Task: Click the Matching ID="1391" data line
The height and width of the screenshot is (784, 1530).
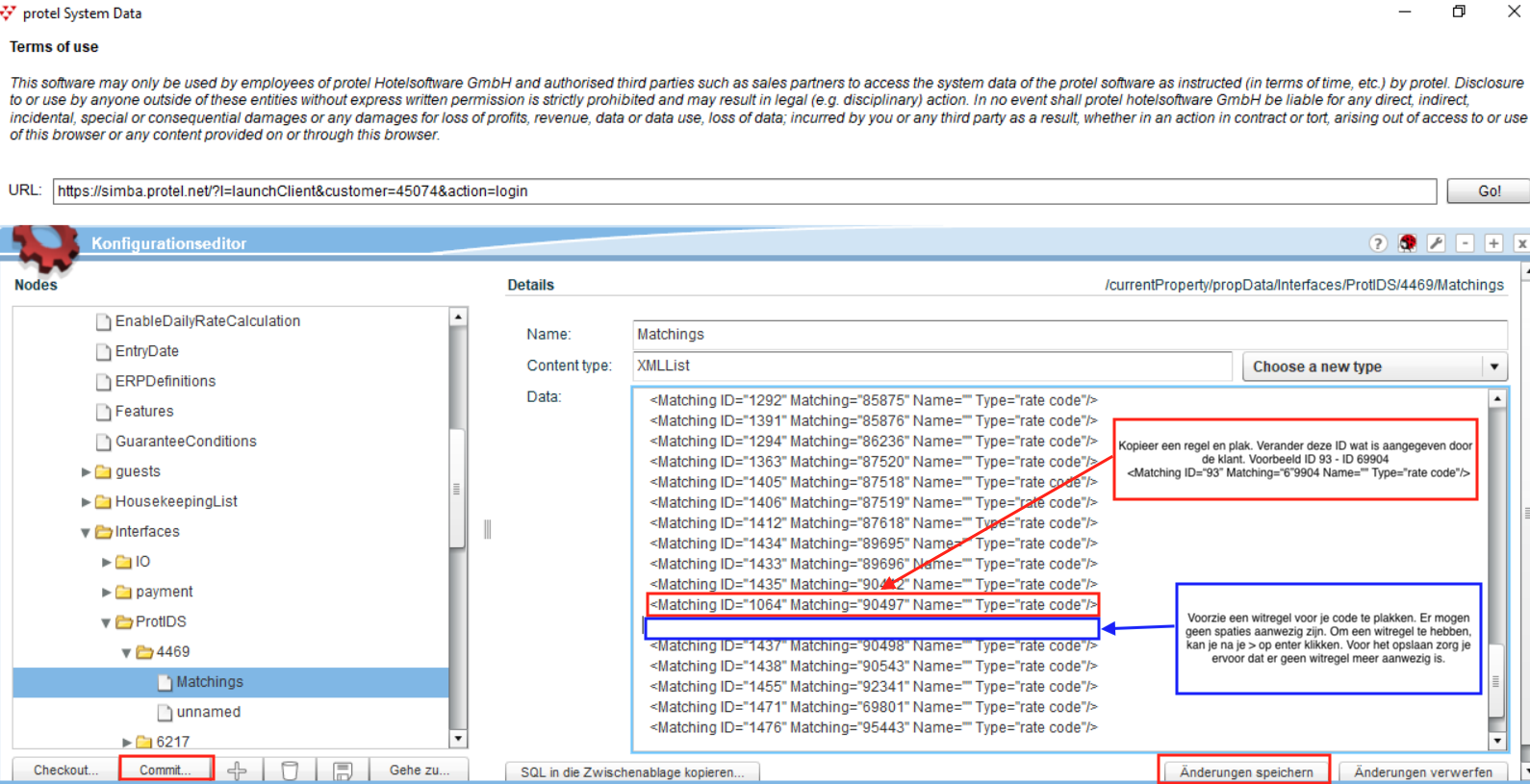Action: (x=874, y=420)
